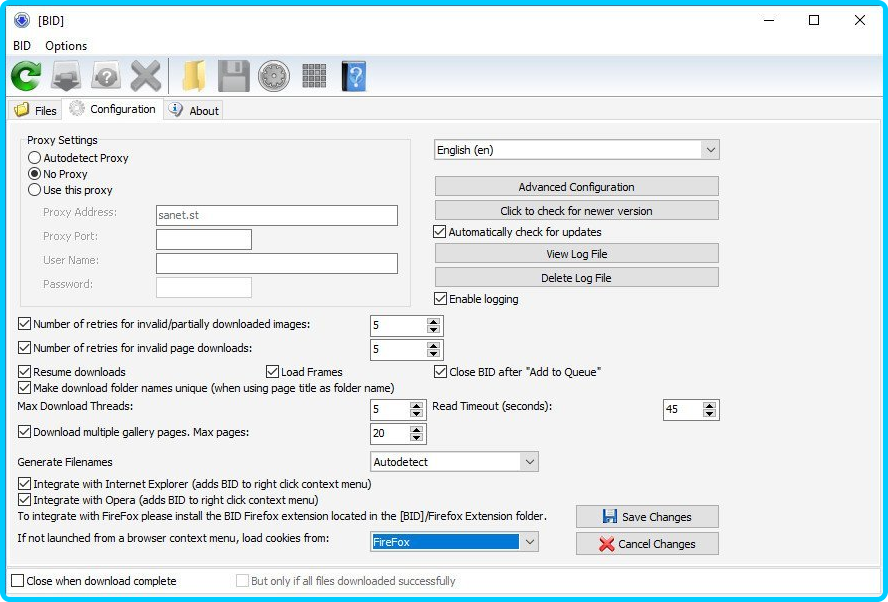This screenshot has height=602, width=888.
Task: Open the Options menu
Action: pyautogui.click(x=66, y=46)
